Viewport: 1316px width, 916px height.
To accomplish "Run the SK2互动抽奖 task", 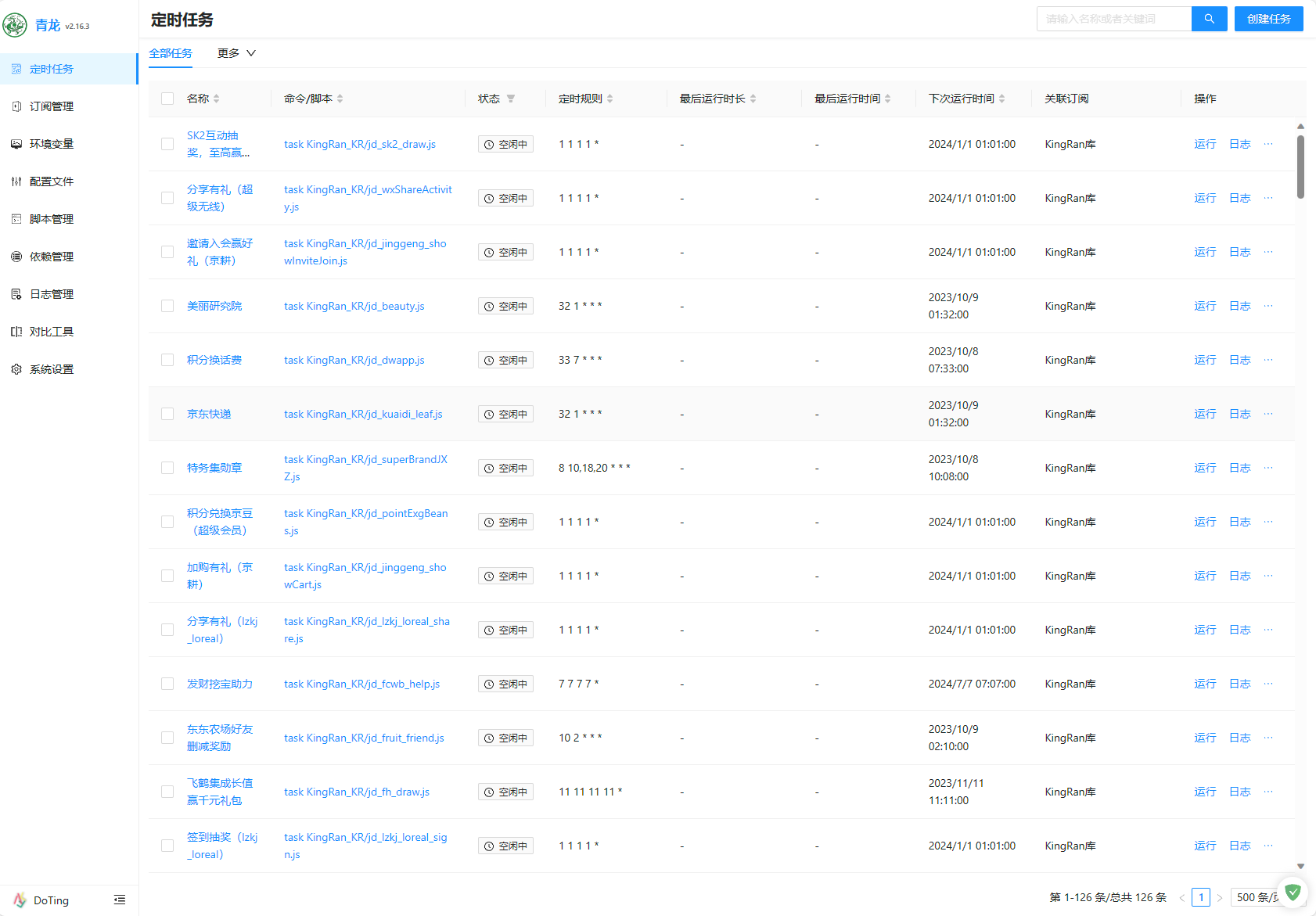I will pyautogui.click(x=1205, y=144).
